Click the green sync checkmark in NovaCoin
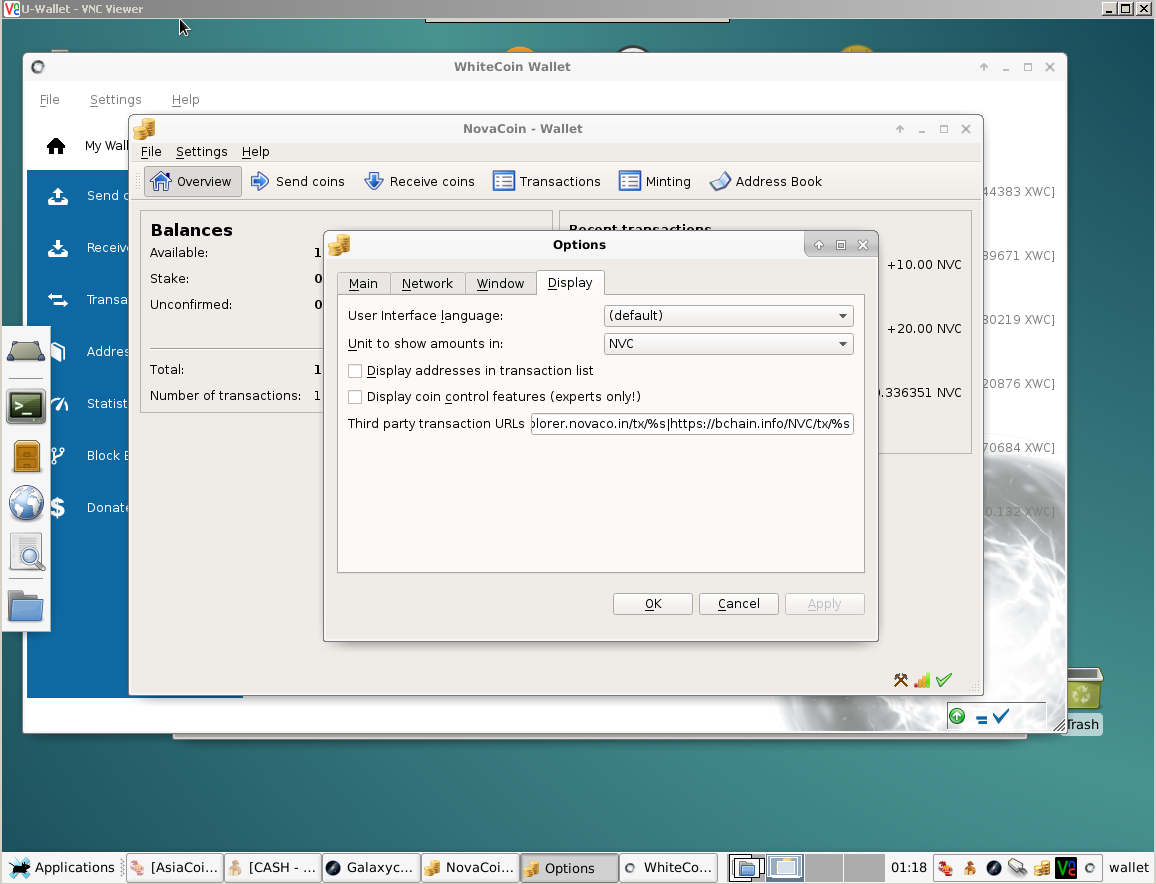1156x884 pixels. 944,680
